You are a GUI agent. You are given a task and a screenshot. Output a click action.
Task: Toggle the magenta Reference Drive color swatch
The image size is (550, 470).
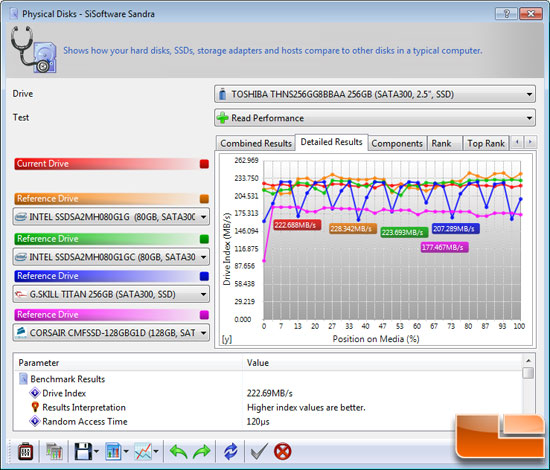204,315
